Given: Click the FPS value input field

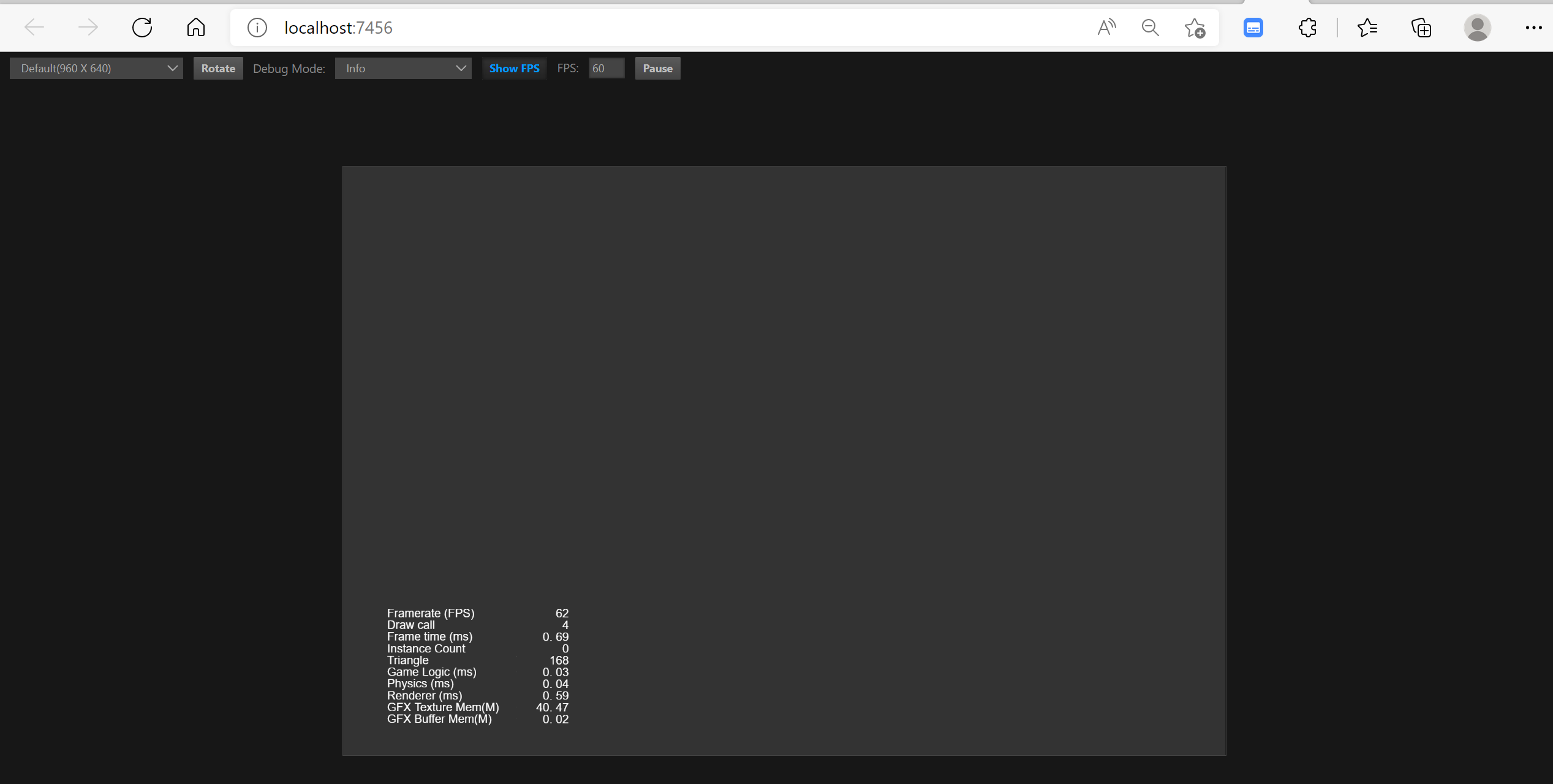Looking at the screenshot, I should [x=606, y=69].
